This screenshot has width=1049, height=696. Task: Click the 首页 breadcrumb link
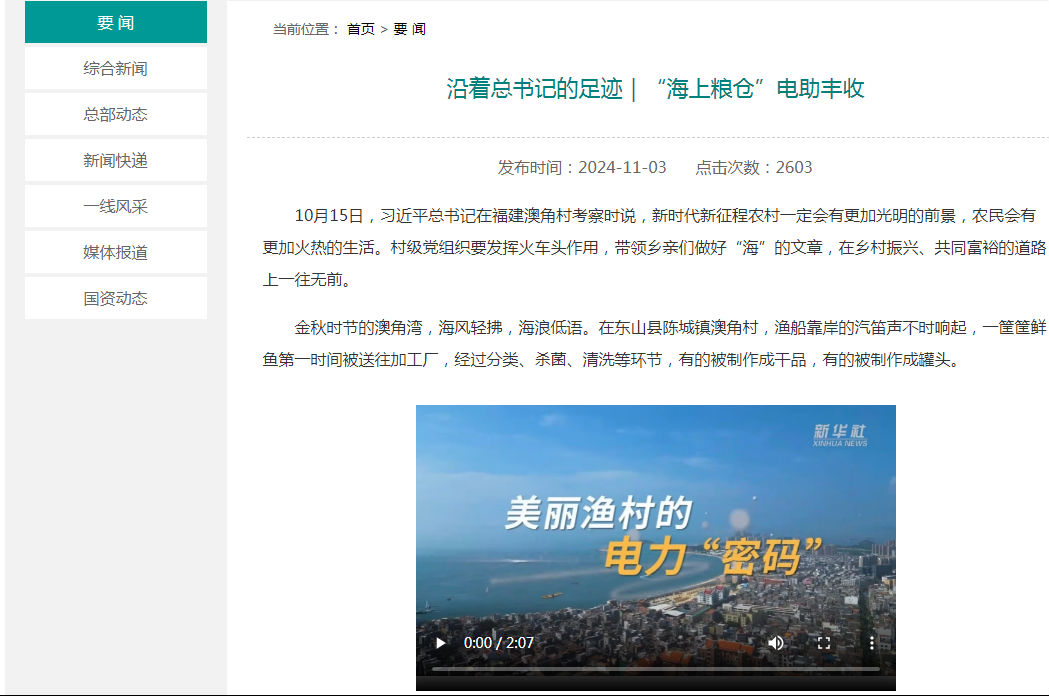coord(361,29)
